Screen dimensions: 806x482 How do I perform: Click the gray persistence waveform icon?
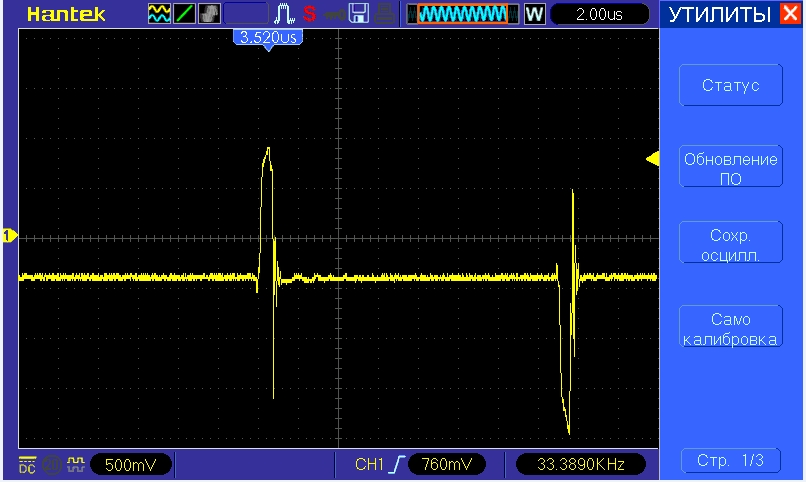210,15
